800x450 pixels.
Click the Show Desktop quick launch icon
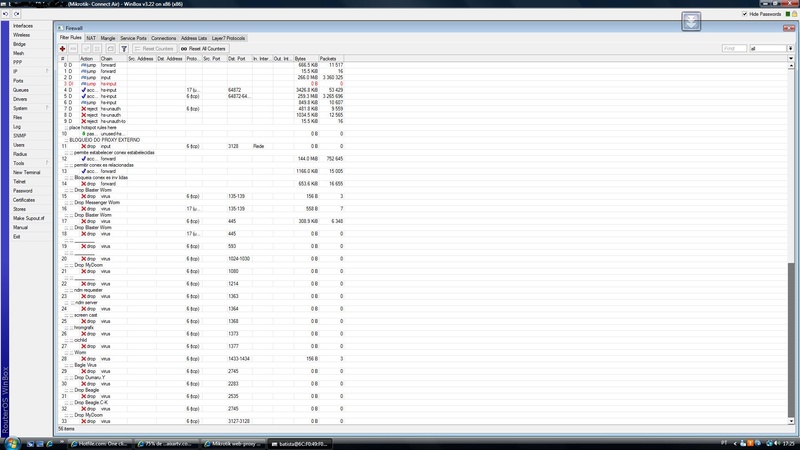(30, 444)
